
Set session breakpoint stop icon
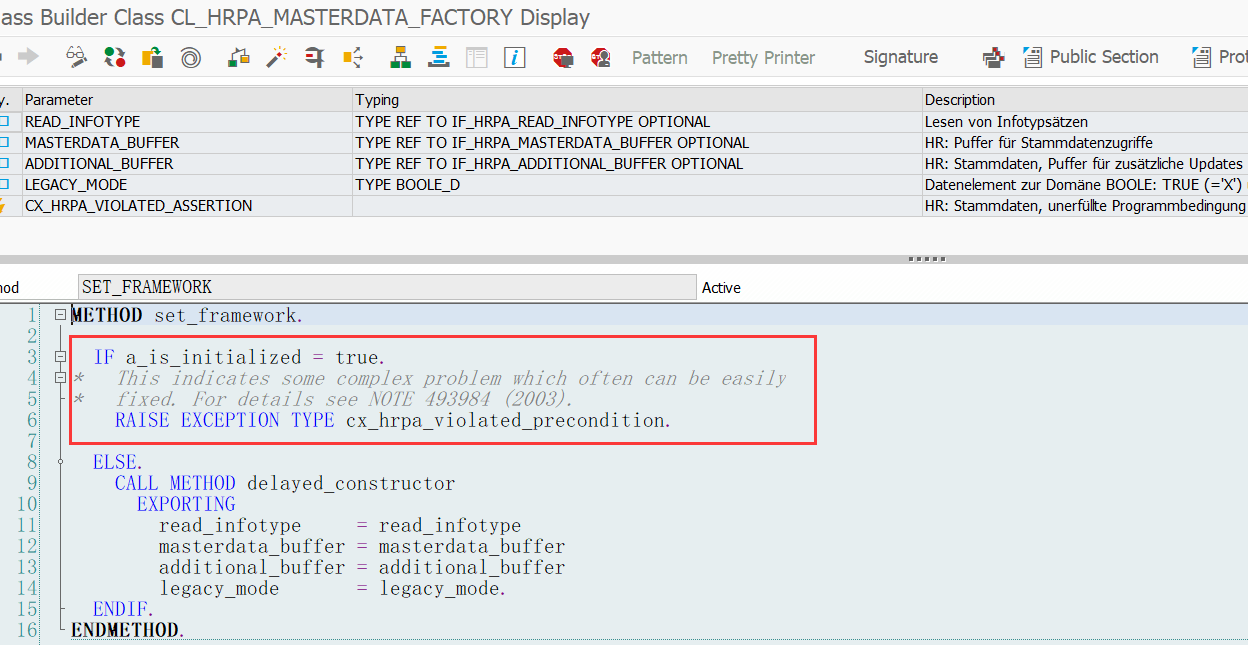(563, 57)
